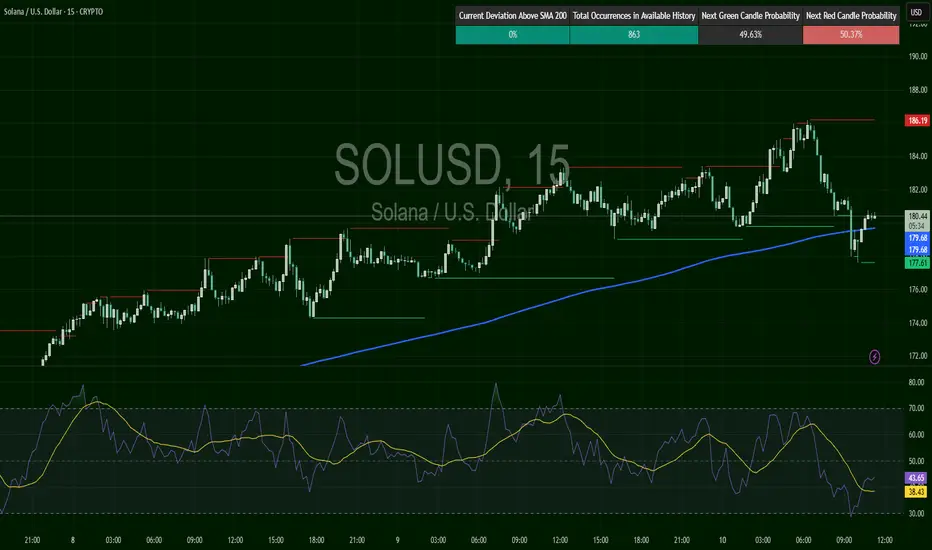Click the 'Next Green Candle Probability' header
This screenshot has width=932, height=550.
click(750, 16)
